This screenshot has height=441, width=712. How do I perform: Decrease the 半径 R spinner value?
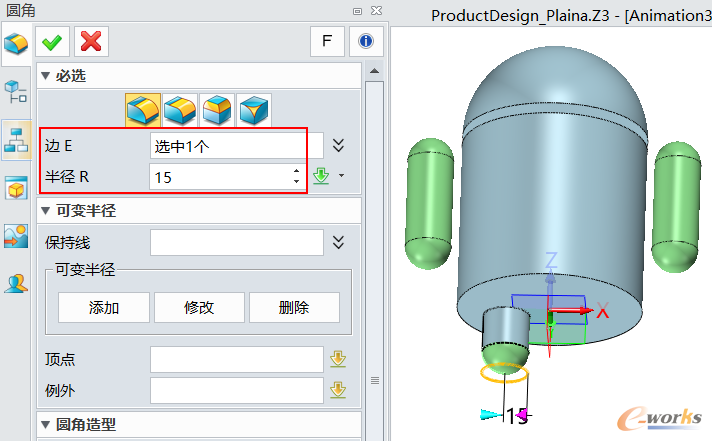pyautogui.click(x=297, y=182)
